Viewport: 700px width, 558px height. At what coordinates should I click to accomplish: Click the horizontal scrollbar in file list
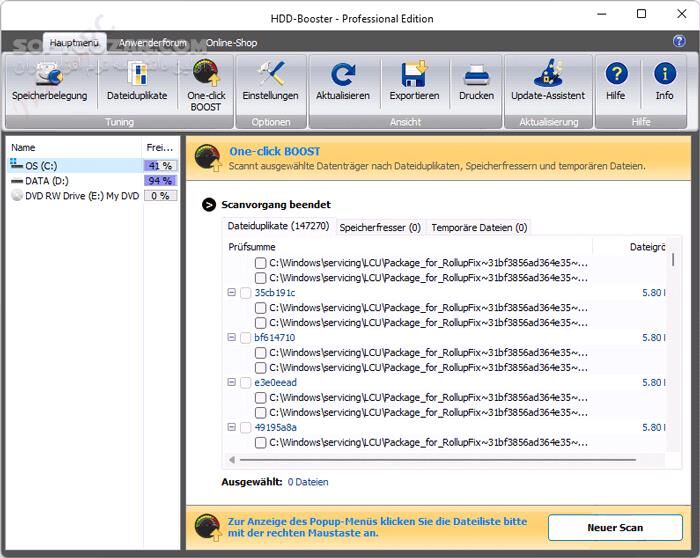(x=440, y=460)
